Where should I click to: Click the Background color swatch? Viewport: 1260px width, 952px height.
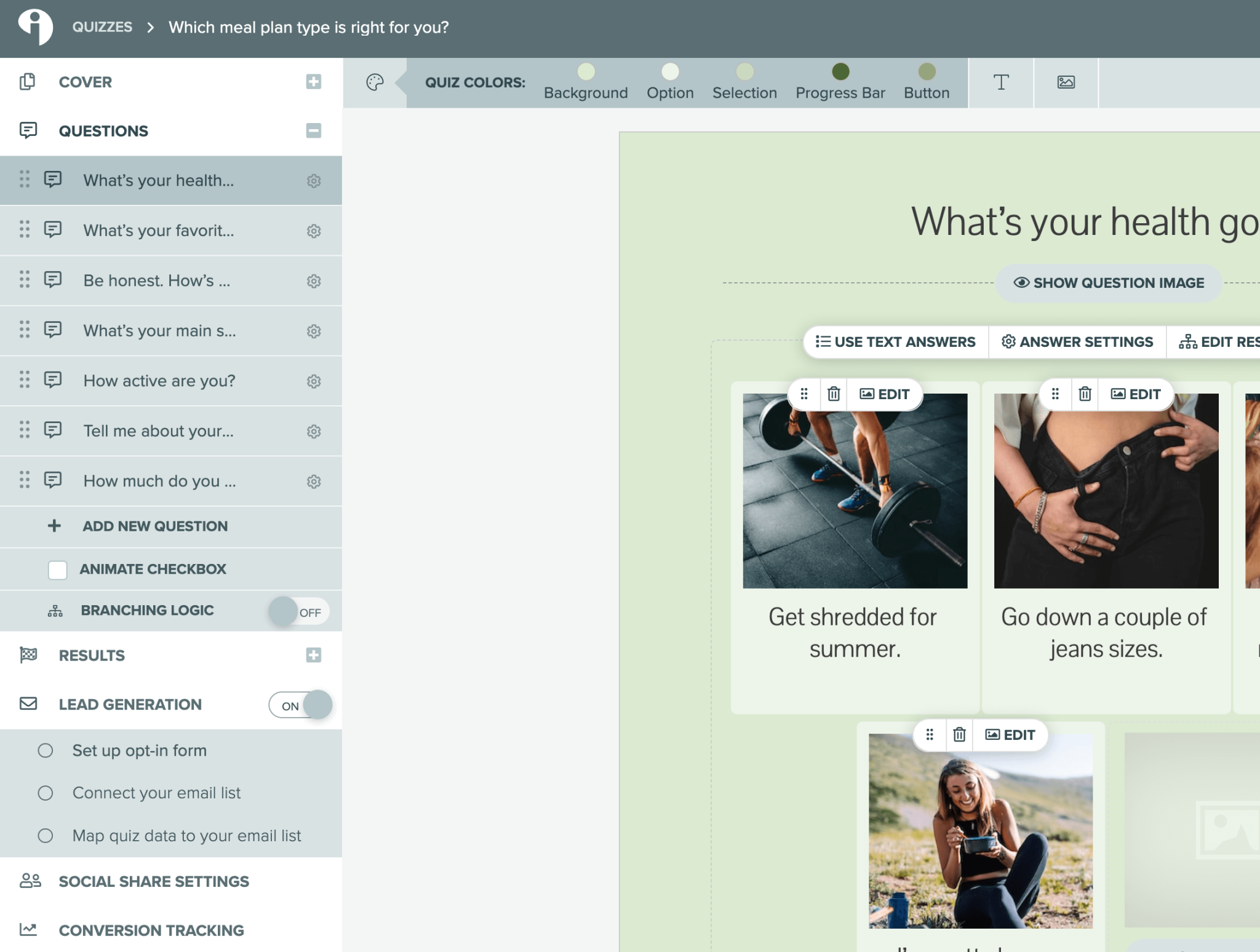point(585,71)
